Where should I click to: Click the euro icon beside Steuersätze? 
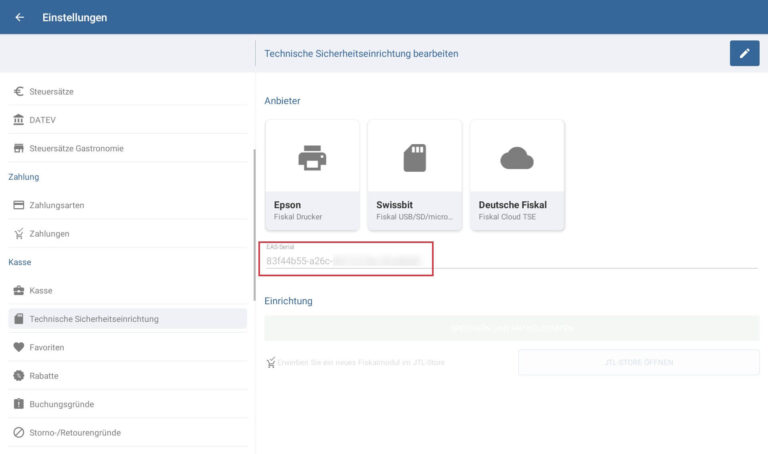click(x=19, y=91)
